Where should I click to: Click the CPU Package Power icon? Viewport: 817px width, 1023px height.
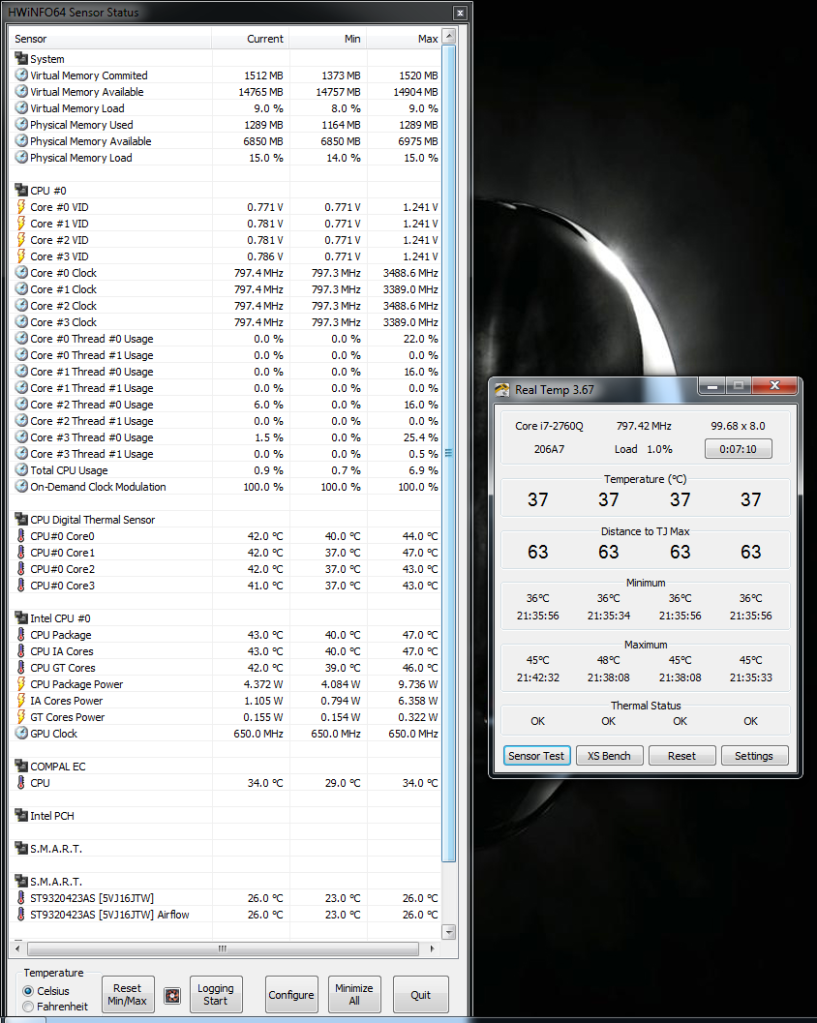pos(22,684)
